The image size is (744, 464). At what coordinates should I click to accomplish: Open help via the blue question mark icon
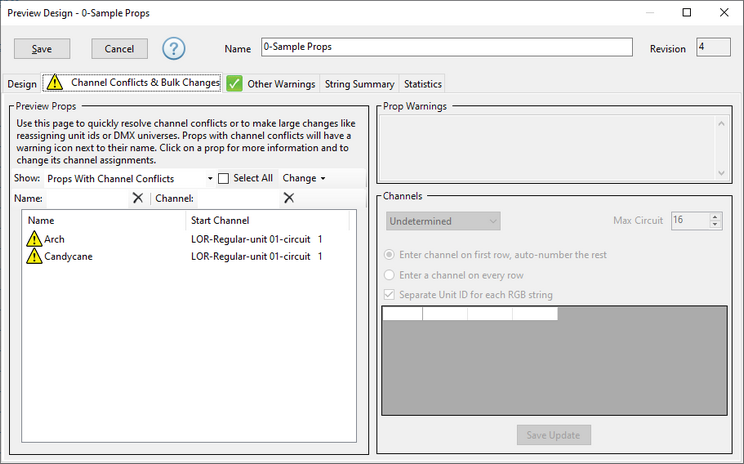174,48
